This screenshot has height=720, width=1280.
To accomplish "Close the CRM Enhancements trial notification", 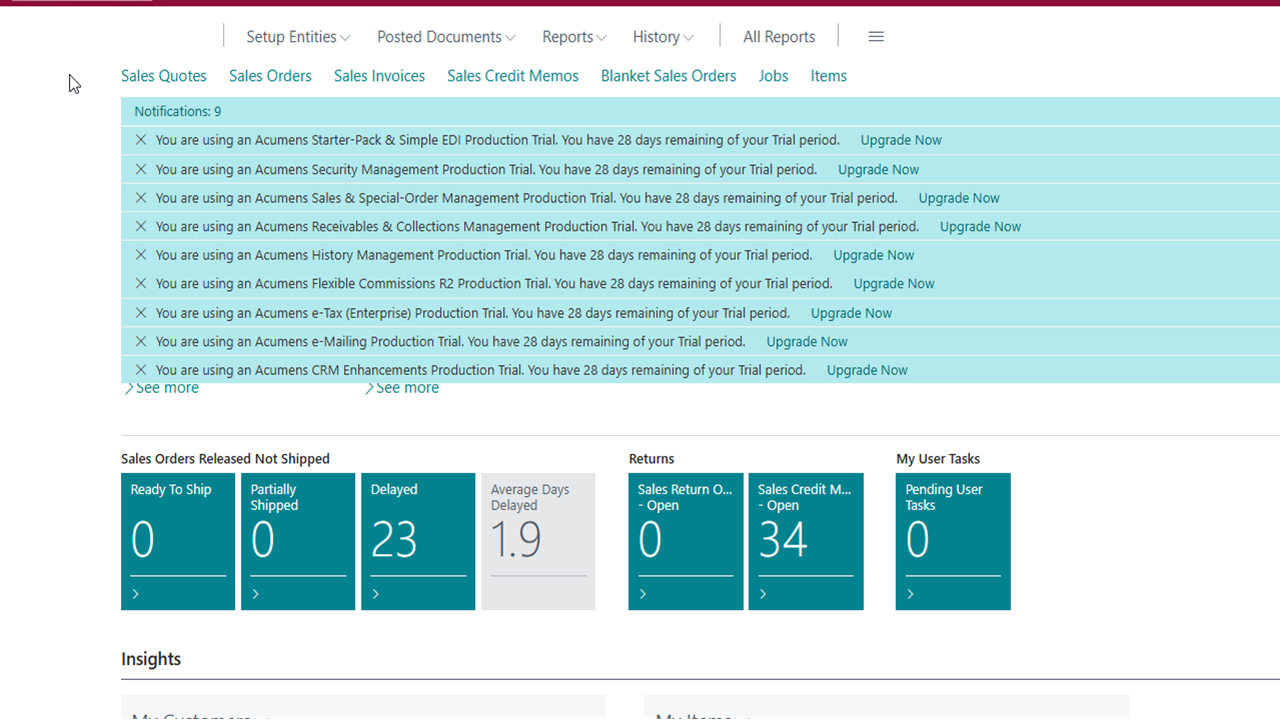I will coord(141,370).
